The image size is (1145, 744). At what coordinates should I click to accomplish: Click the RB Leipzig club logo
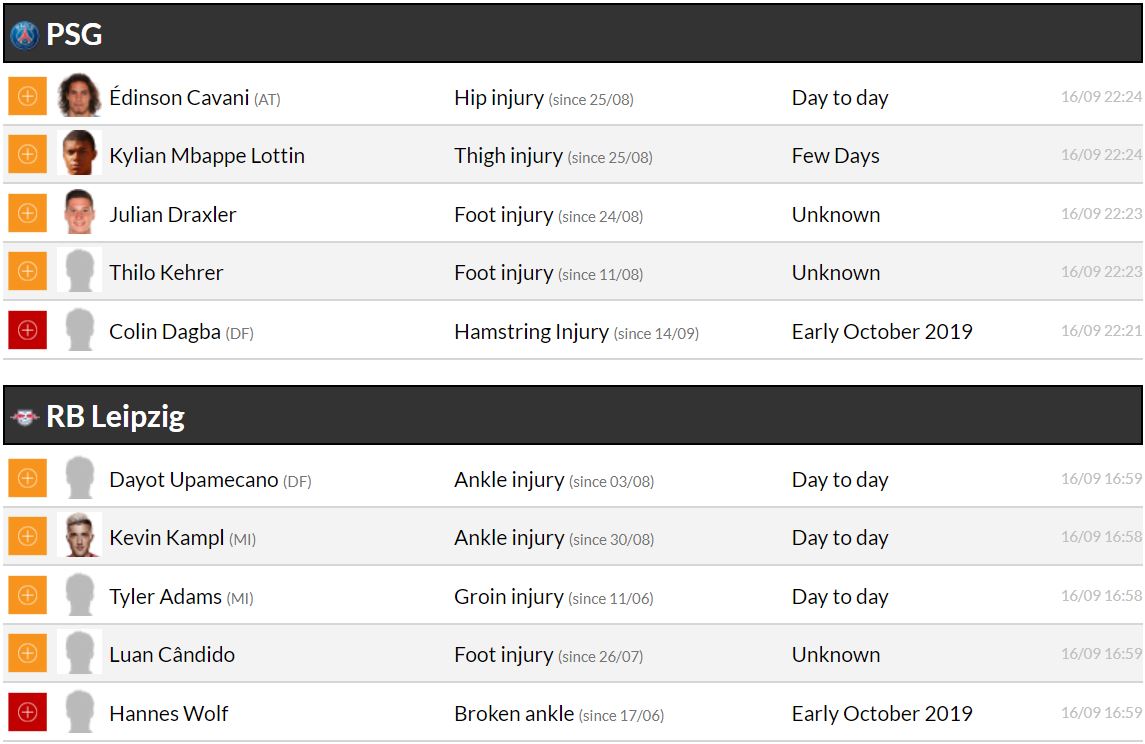[24, 417]
